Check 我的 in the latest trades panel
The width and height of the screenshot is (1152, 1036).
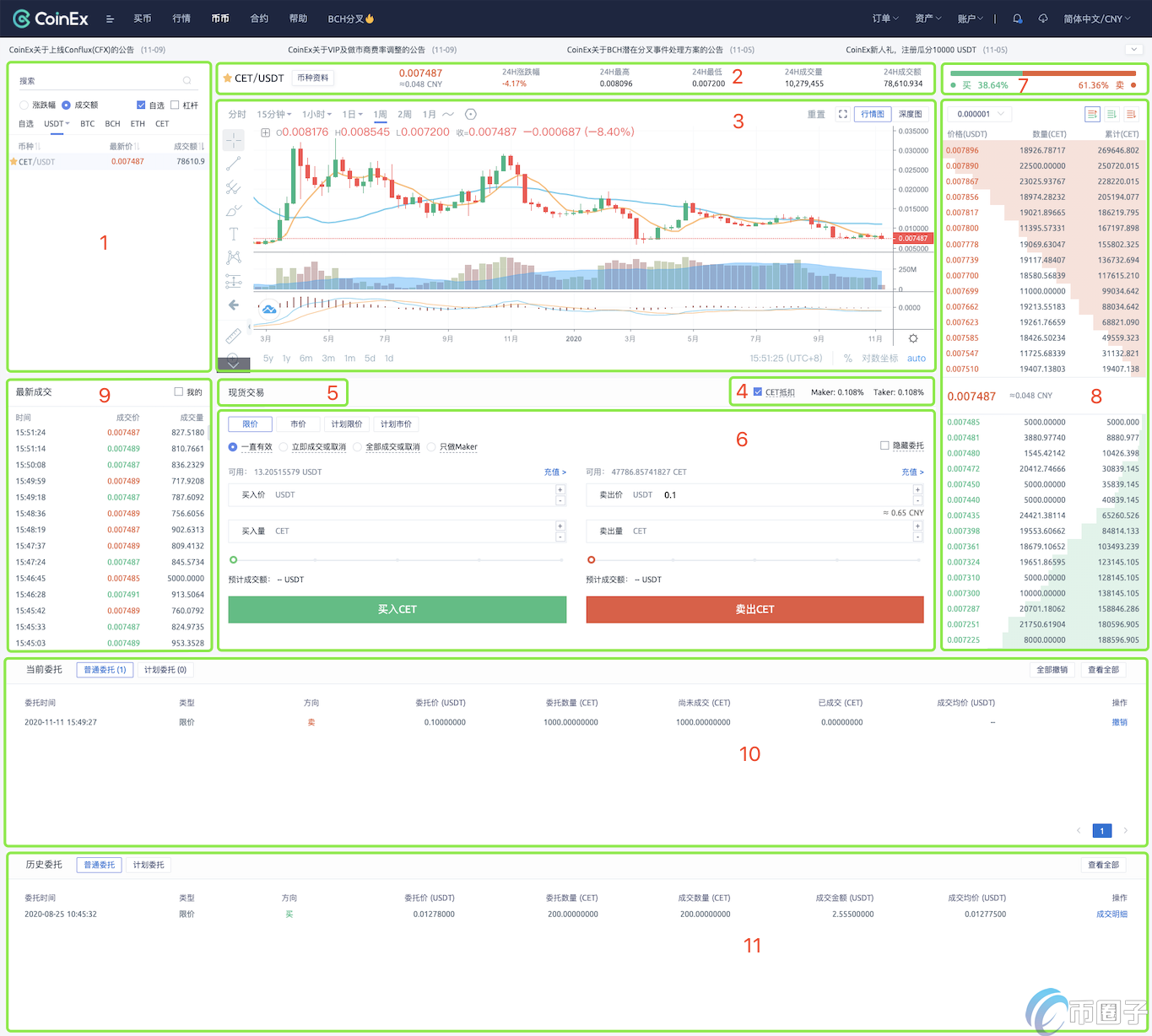coord(178,391)
